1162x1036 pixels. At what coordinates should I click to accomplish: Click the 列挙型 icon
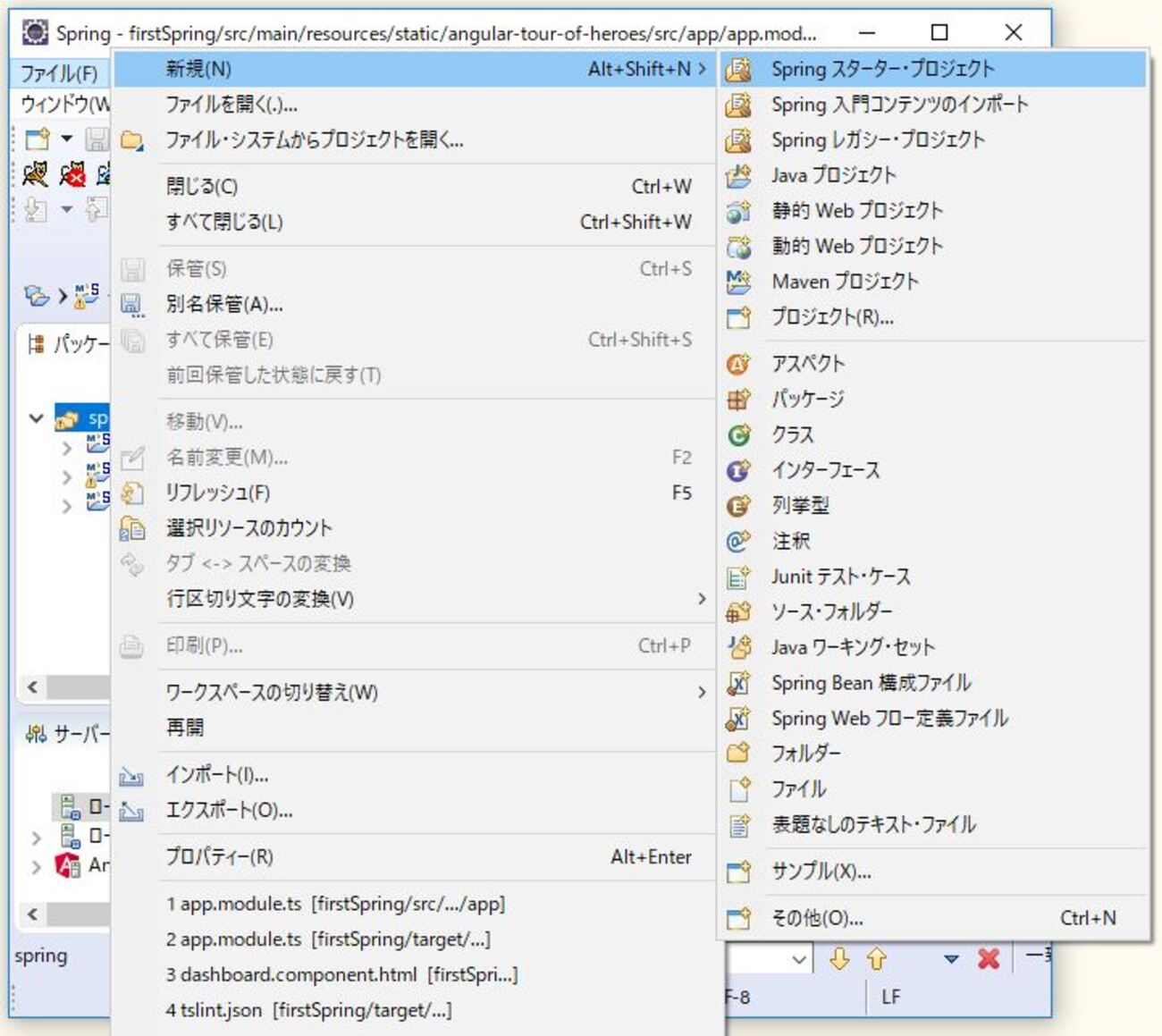click(738, 506)
